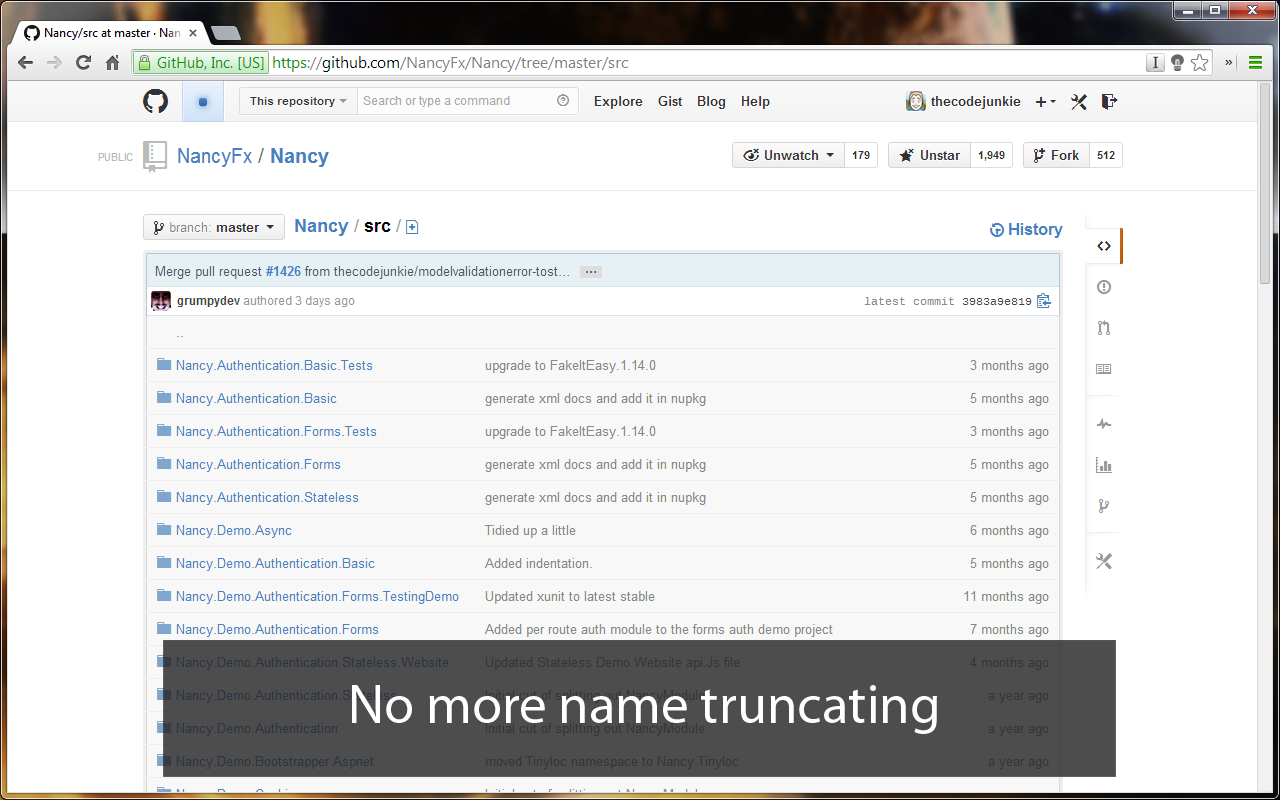Click the GitHub octocat logo

pos(155,101)
